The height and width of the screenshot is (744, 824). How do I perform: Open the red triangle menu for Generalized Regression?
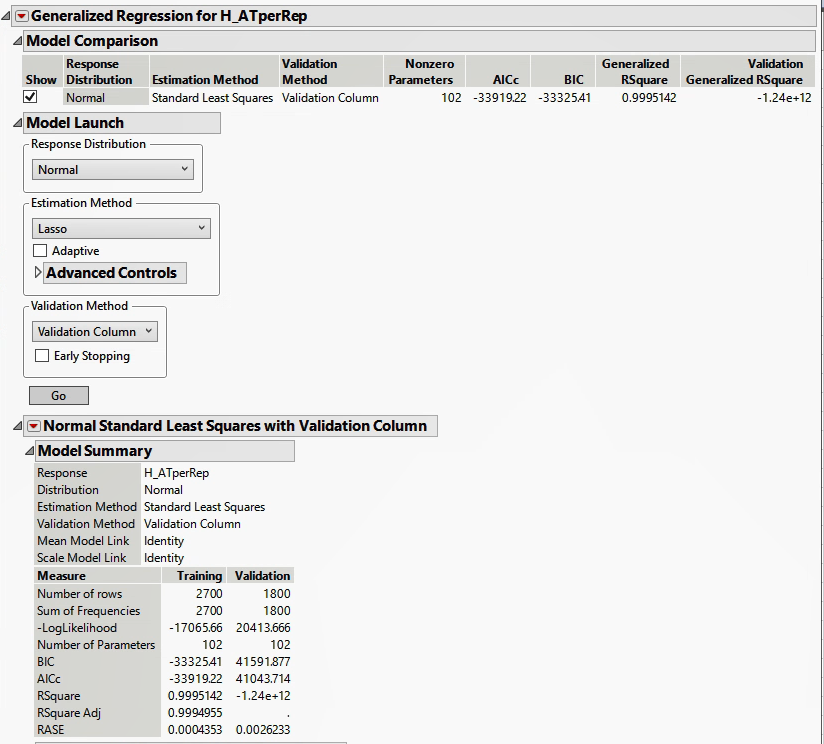click(x=22, y=17)
